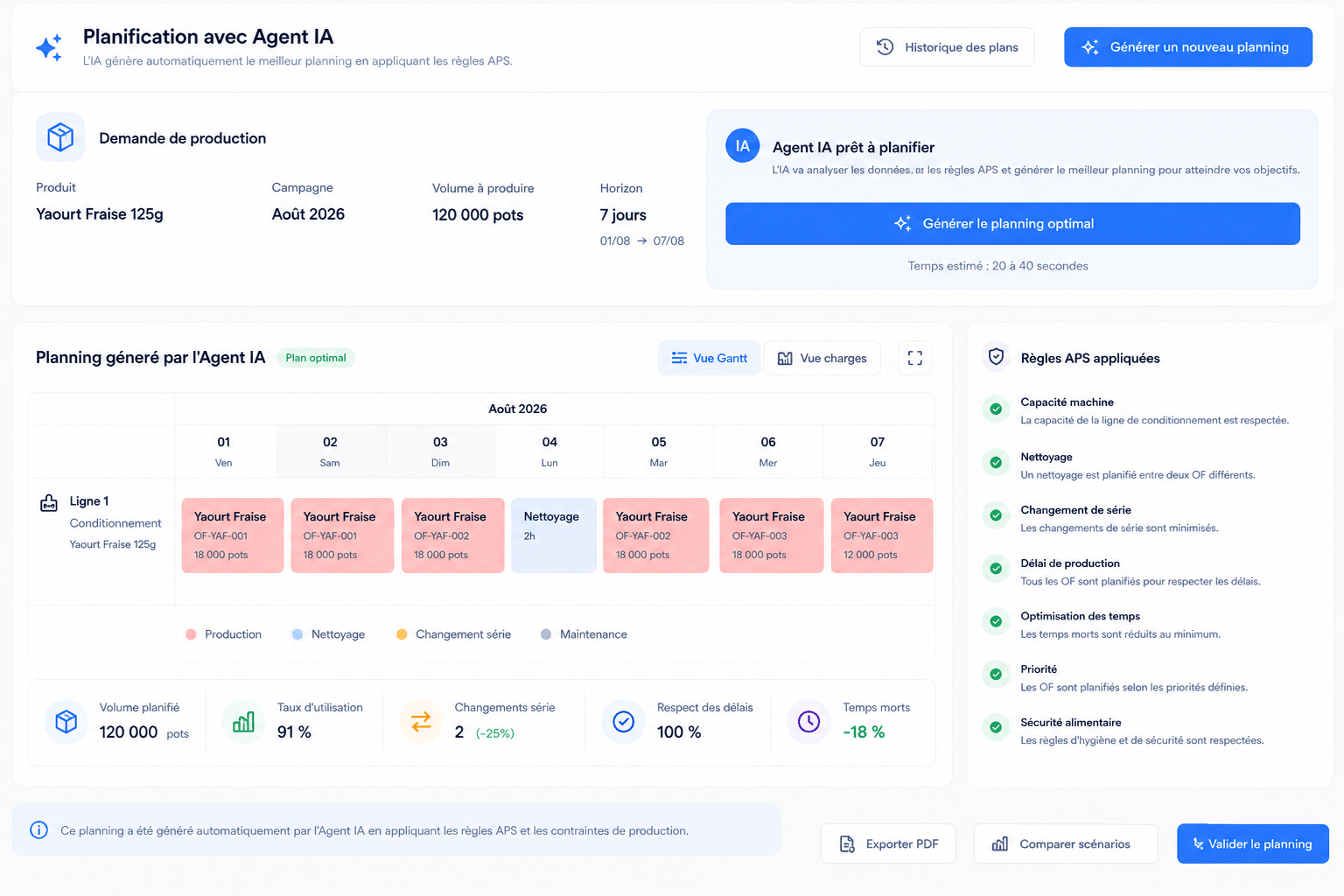
Task: Toggle fullscreen view of the Gantt
Action: point(915,358)
